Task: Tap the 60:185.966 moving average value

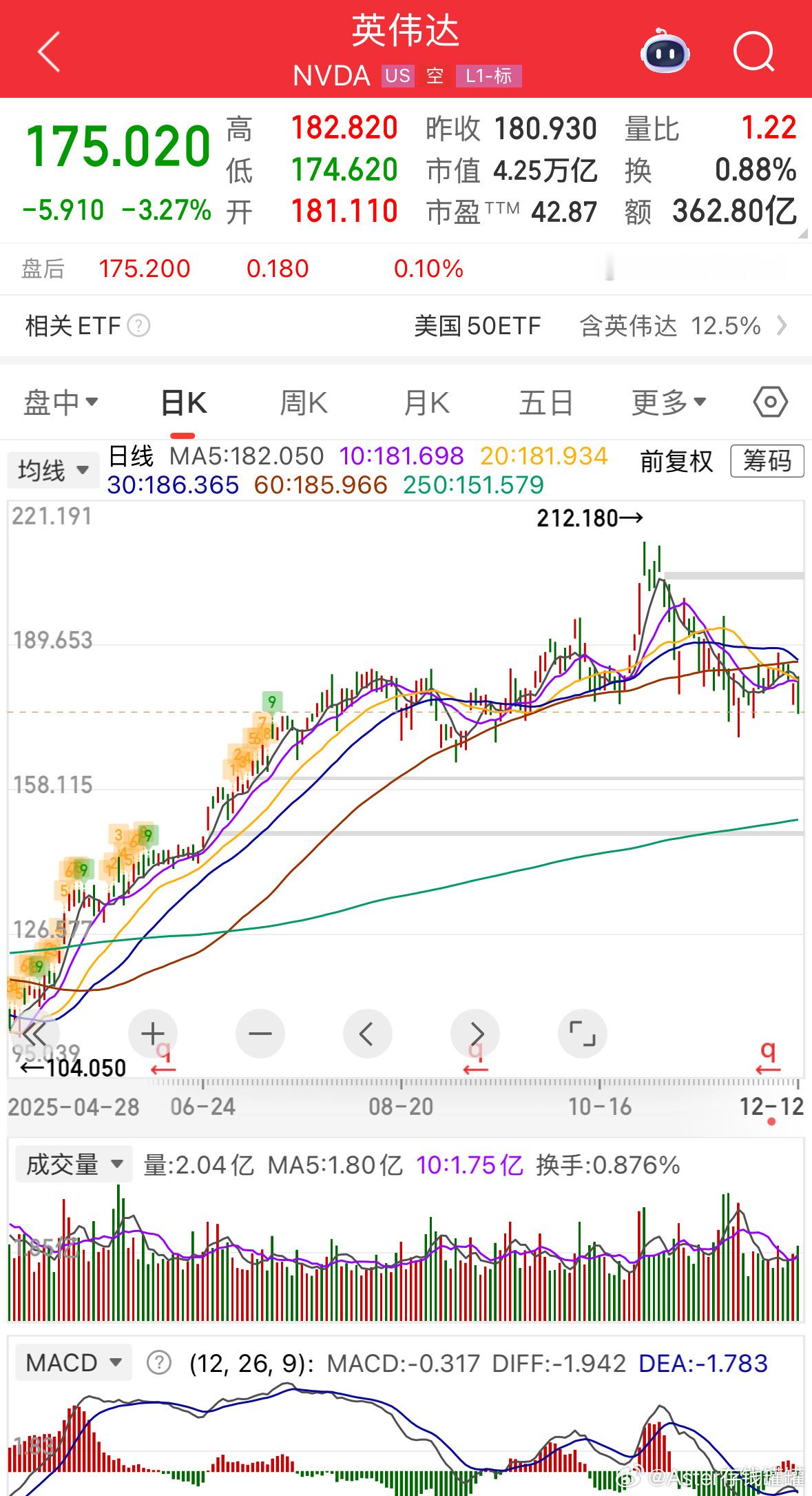Action: coord(321,485)
